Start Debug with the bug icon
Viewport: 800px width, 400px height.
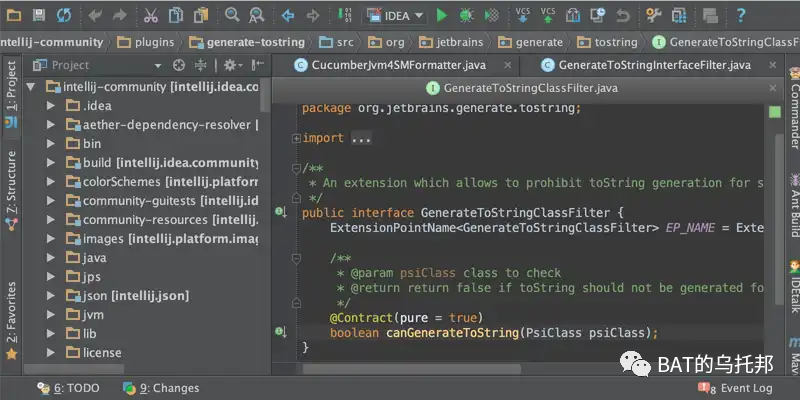pos(466,15)
